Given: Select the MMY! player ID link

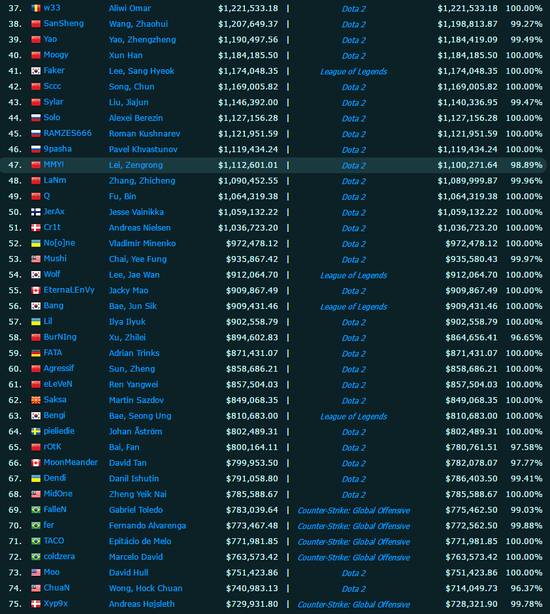Looking at the screenshot, I should click(x=54, y=164).
